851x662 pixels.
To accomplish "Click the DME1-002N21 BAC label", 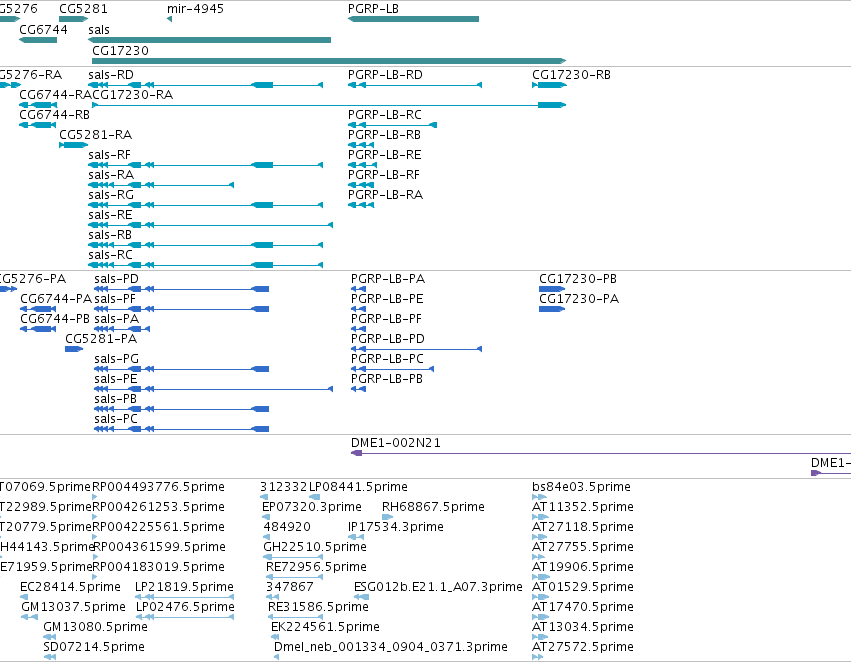I will click(x=396, y=443).
